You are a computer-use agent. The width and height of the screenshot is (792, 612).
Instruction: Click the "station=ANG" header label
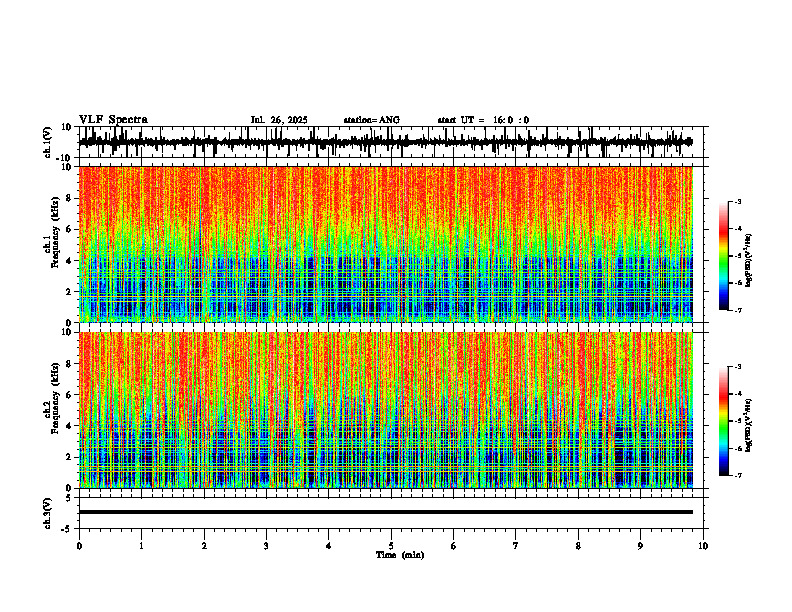click(372, 120)
